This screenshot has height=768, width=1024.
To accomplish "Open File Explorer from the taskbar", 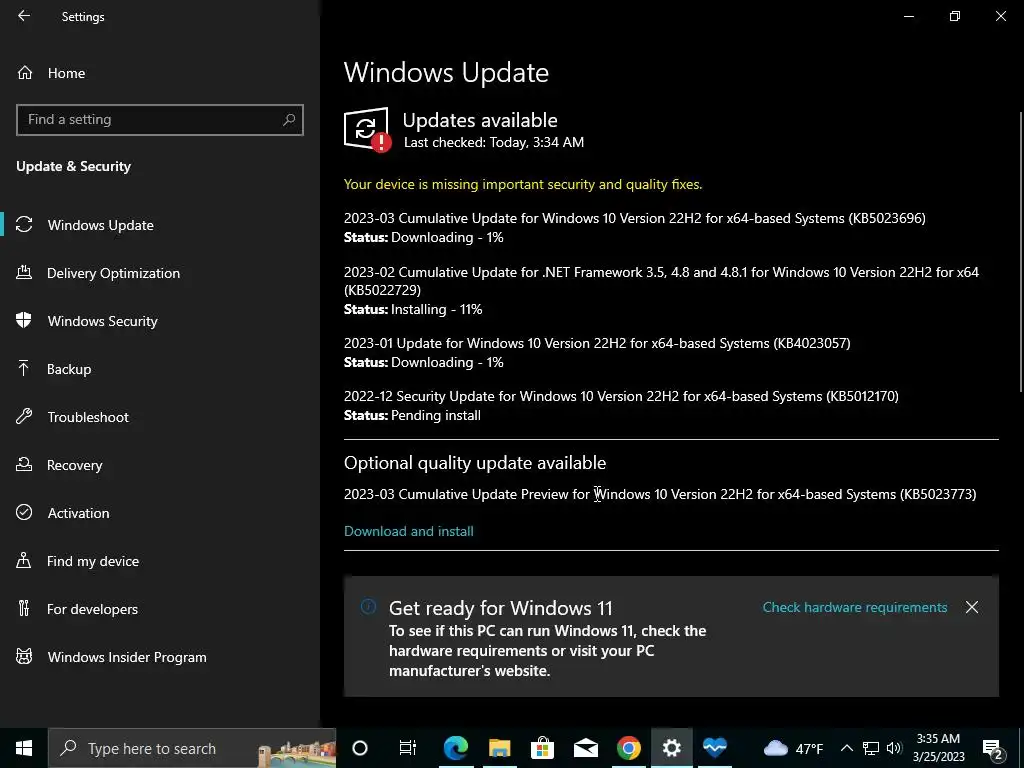I will (x=500, y=748).
